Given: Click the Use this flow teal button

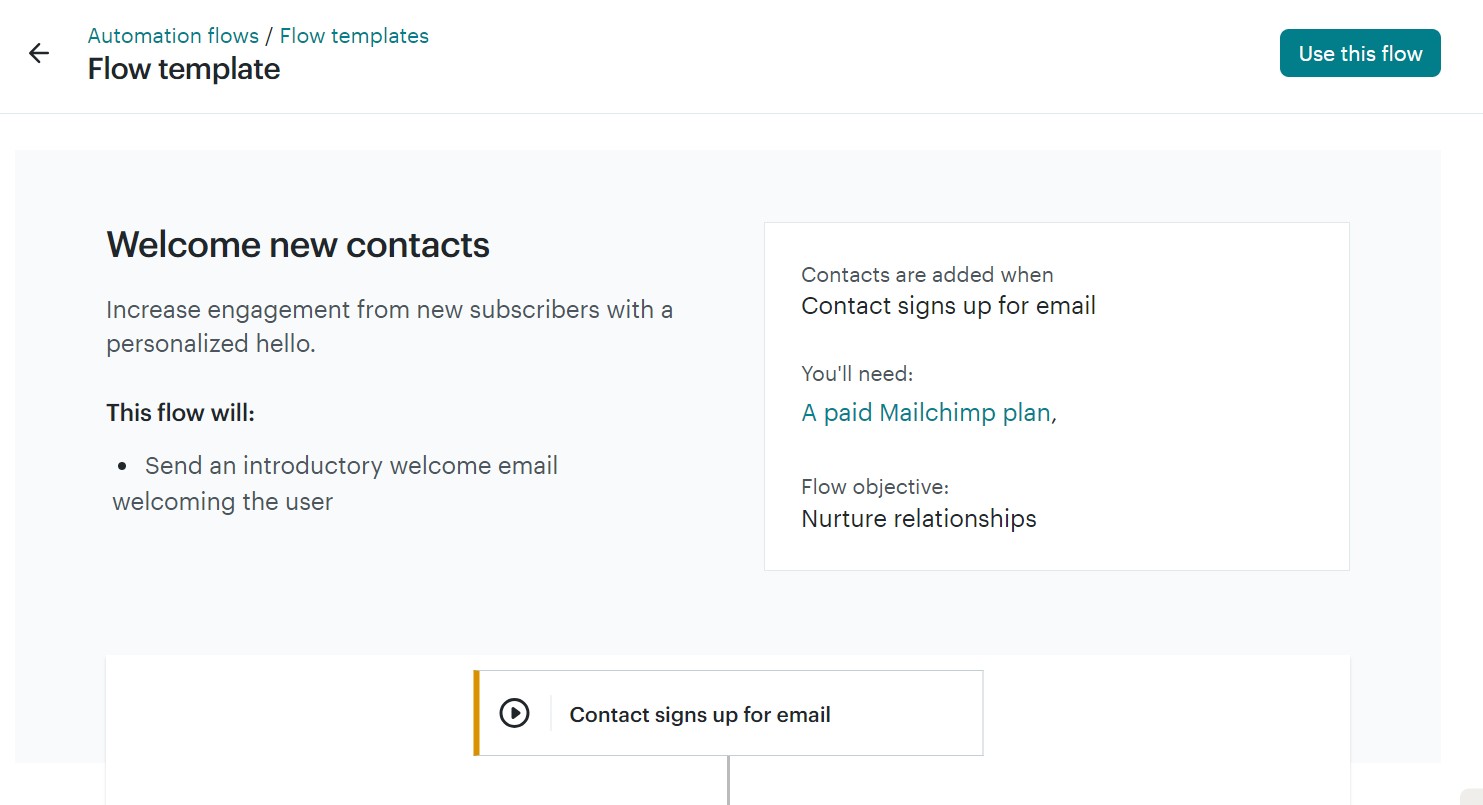Looking at the screenshot, I should [x=1360, y=53].
